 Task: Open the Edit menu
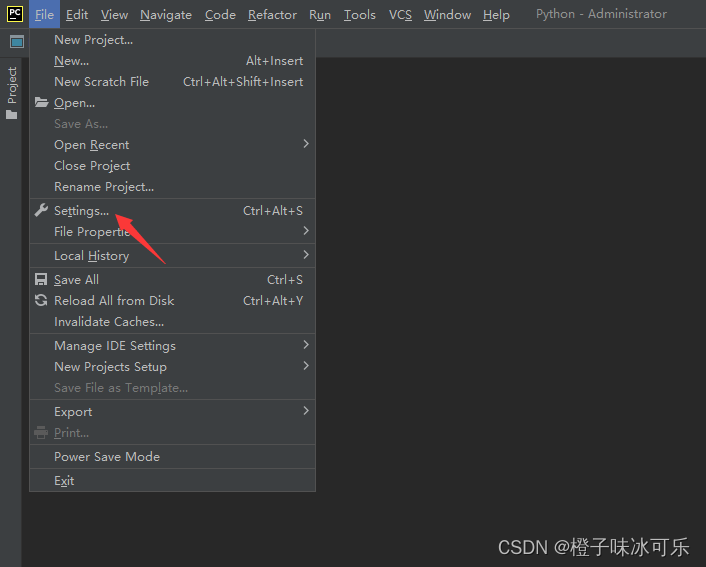[77, 14]
